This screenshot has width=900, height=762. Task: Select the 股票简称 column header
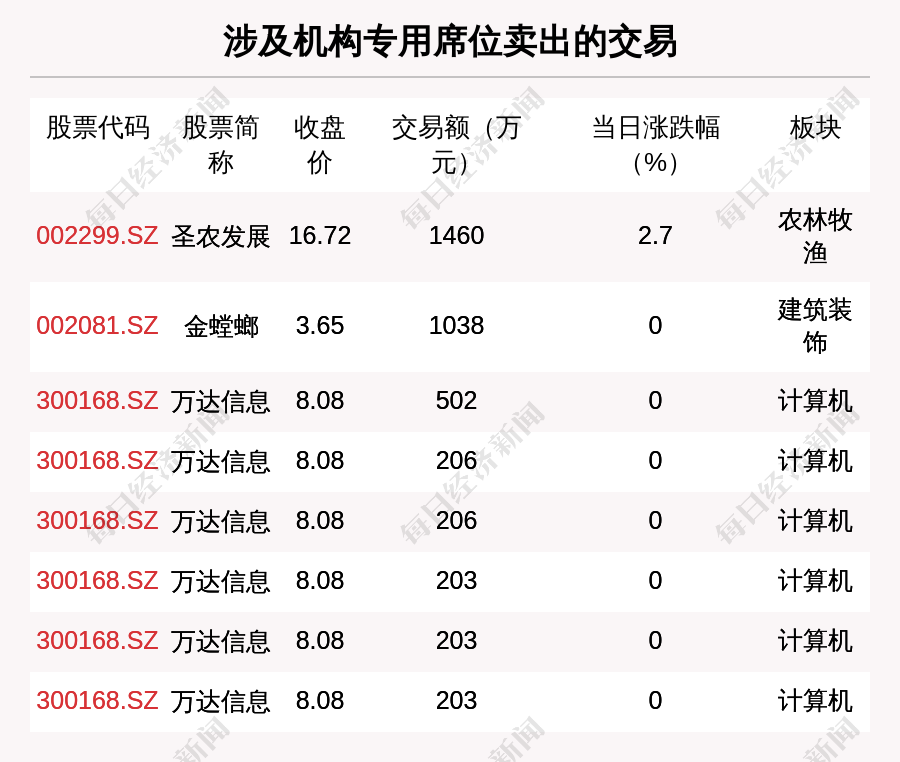coord(220,145)
